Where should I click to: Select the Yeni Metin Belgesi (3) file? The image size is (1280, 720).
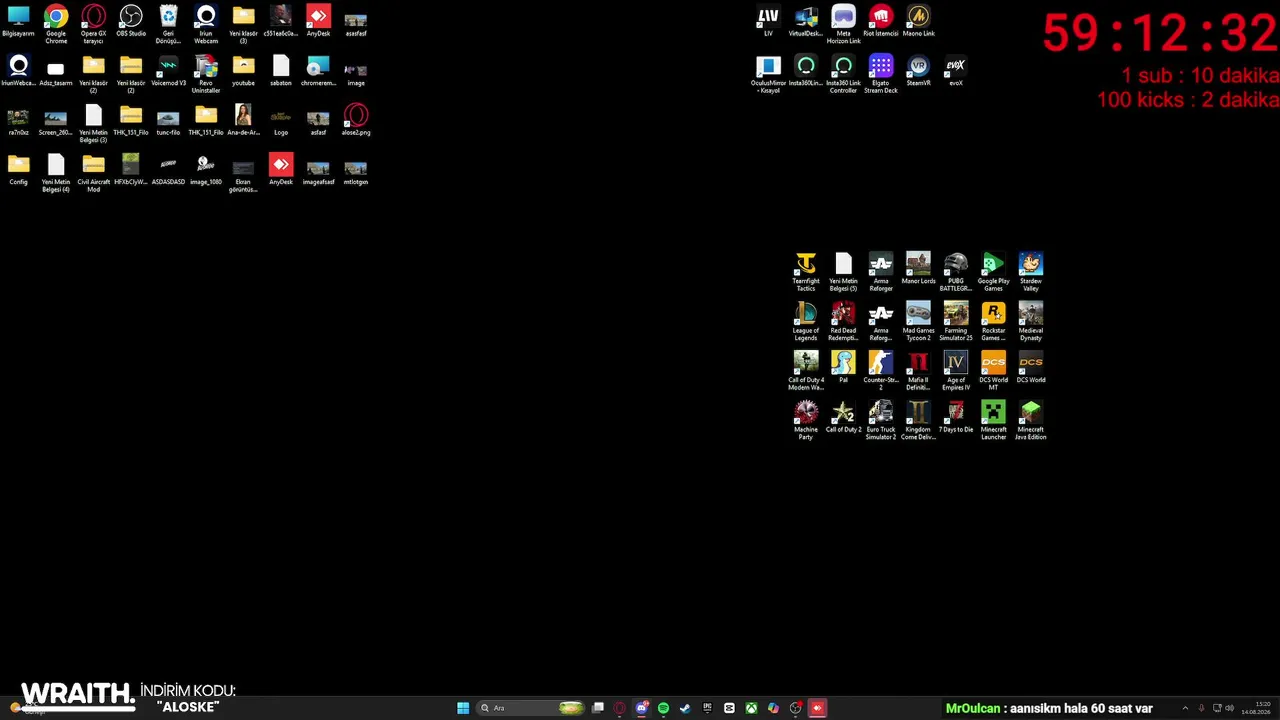(x=93, y=123)
